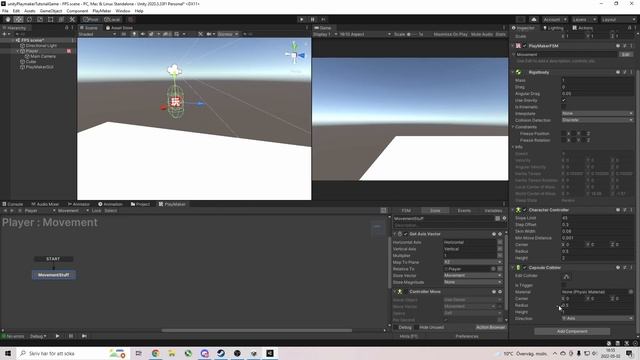
Task: Open Store Vector Movement dropdown
Action: tap(473, 276)
